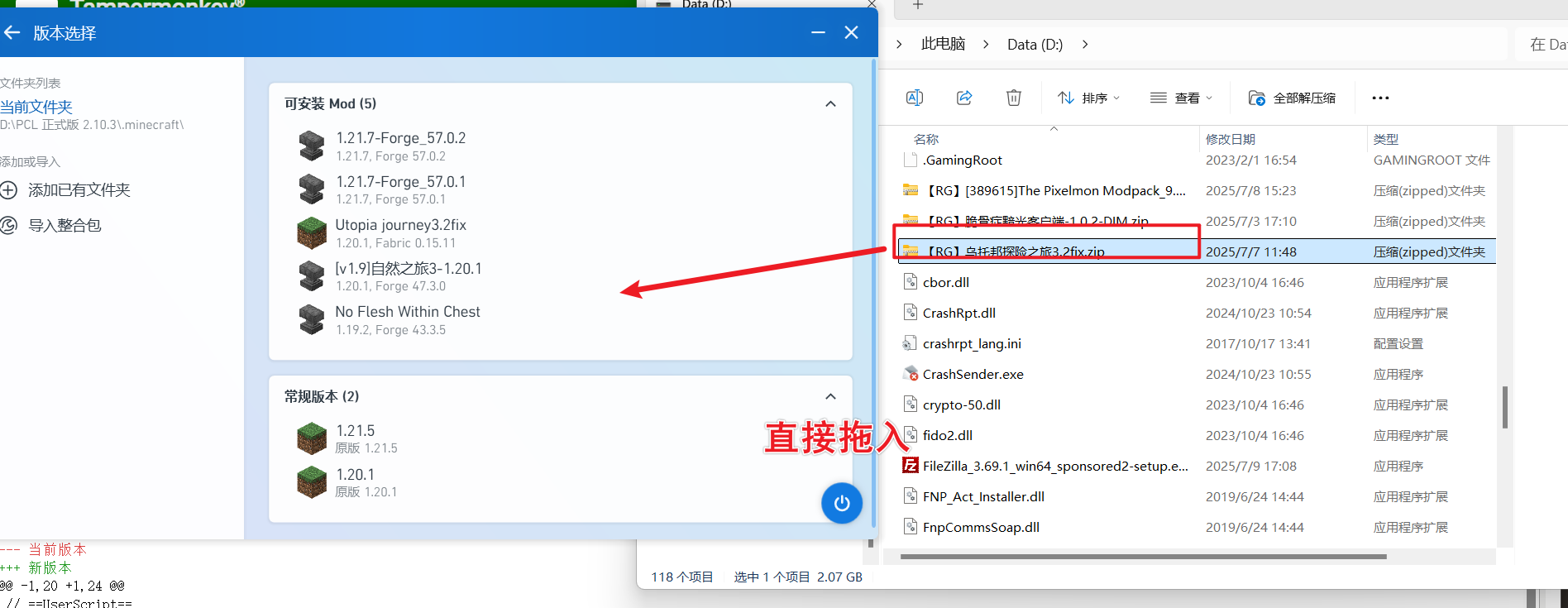Select crypto-50.dll file name
The height and width of the screenshot is (608, 1568).
coord(962,405)
